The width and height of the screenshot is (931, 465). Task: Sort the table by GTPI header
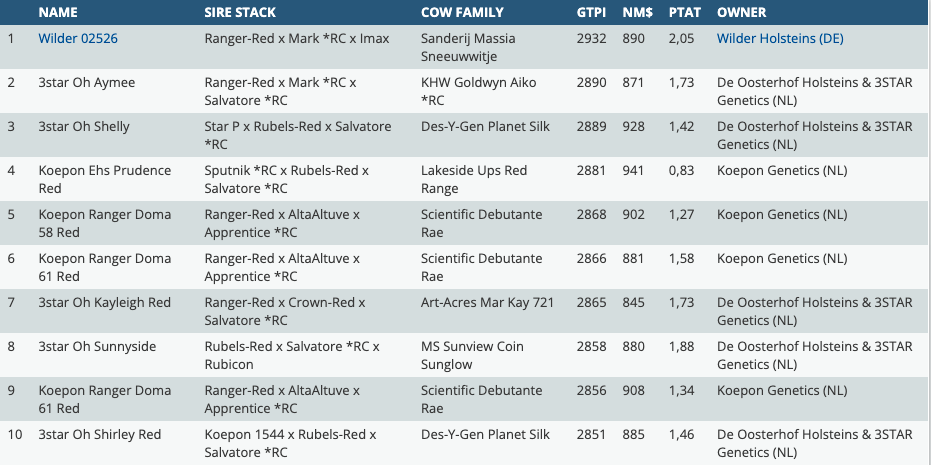591,13
